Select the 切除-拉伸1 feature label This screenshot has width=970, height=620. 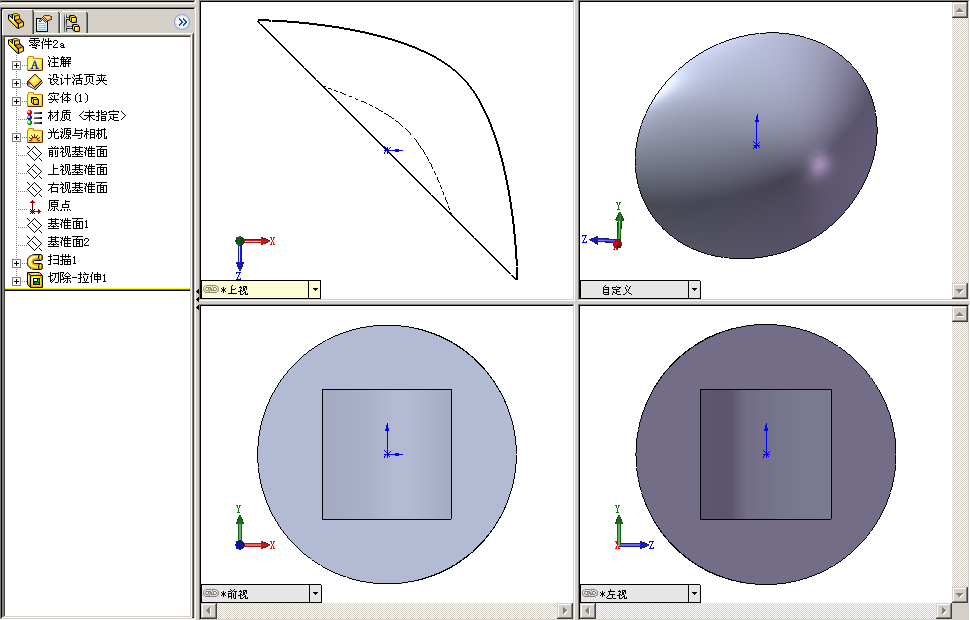click(77, 278)
